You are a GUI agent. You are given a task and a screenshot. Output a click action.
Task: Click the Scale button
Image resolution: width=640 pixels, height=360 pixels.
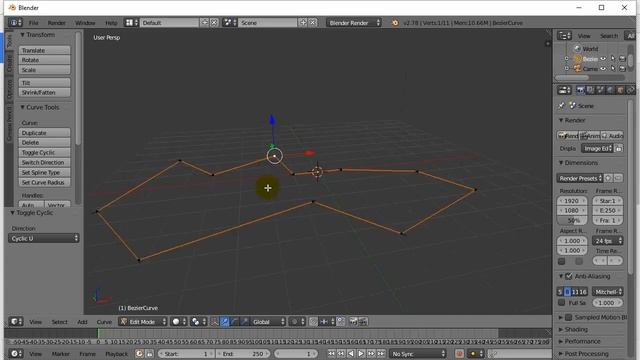44,70
